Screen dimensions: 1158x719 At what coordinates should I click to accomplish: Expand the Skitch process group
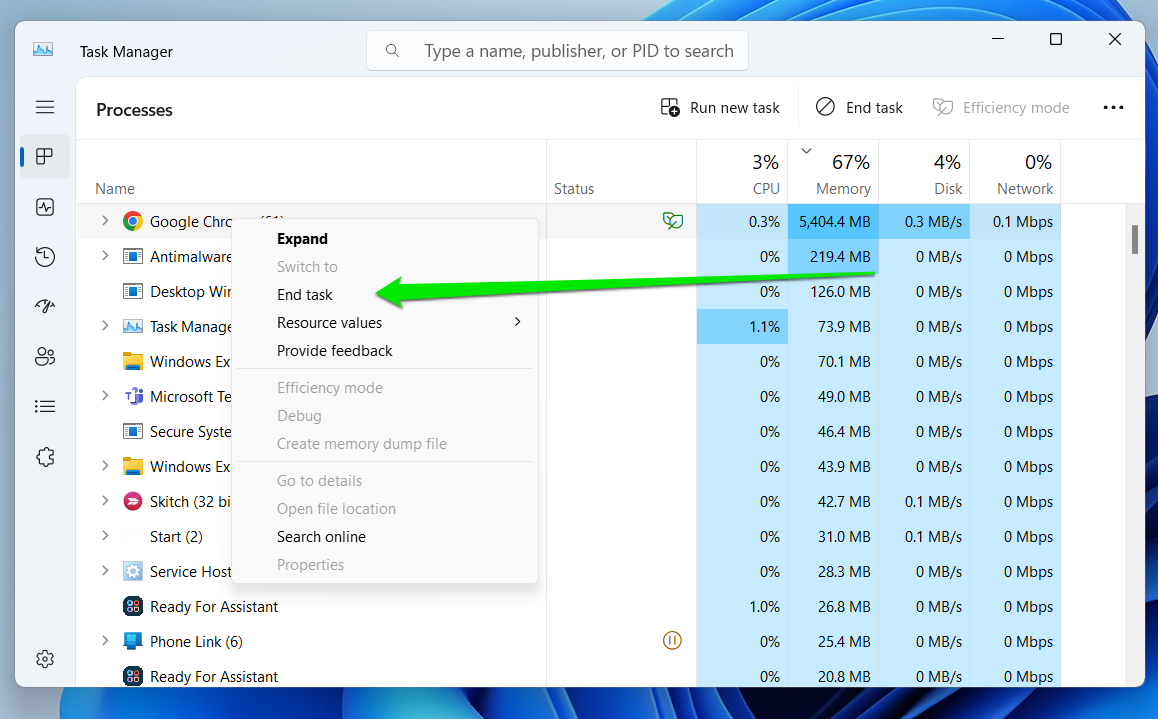pos(105,501)
